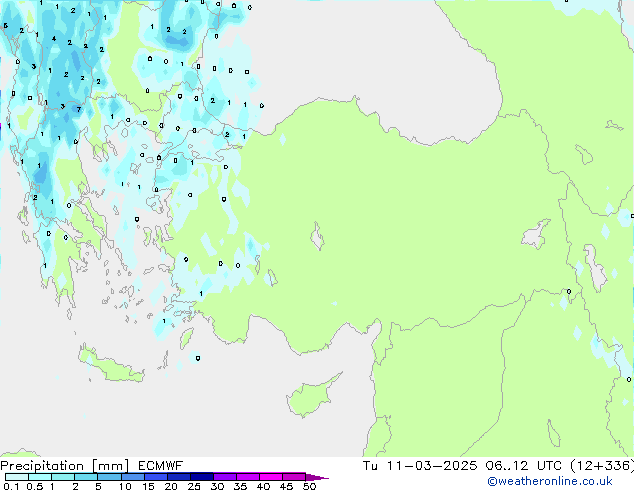634x490 pixels.
Task: Select the 5–10 mm legend swatch
Action: [x=110, y=477]
